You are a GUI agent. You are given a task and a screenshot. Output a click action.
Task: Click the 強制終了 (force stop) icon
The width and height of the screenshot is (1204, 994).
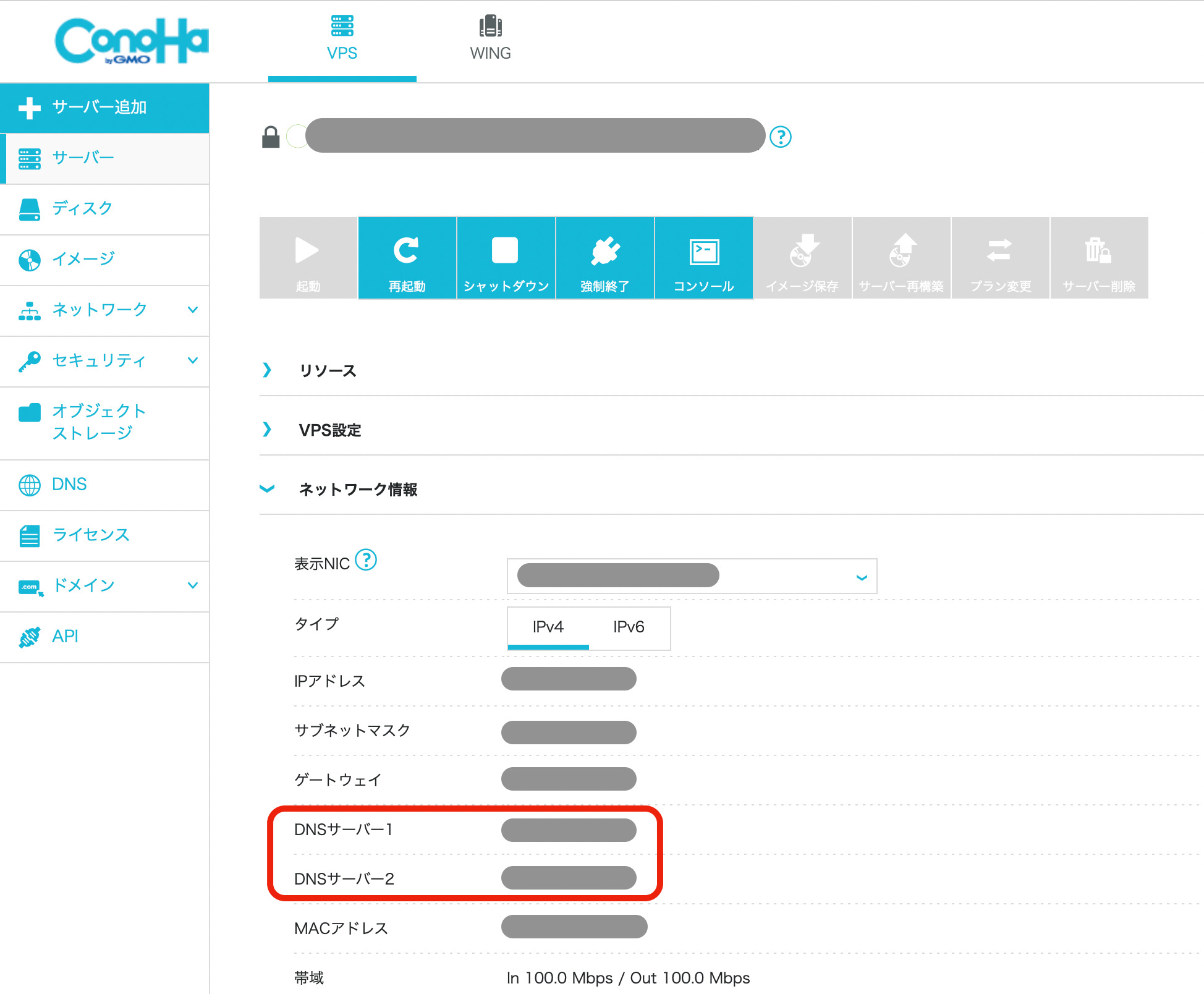coord(604,258)
